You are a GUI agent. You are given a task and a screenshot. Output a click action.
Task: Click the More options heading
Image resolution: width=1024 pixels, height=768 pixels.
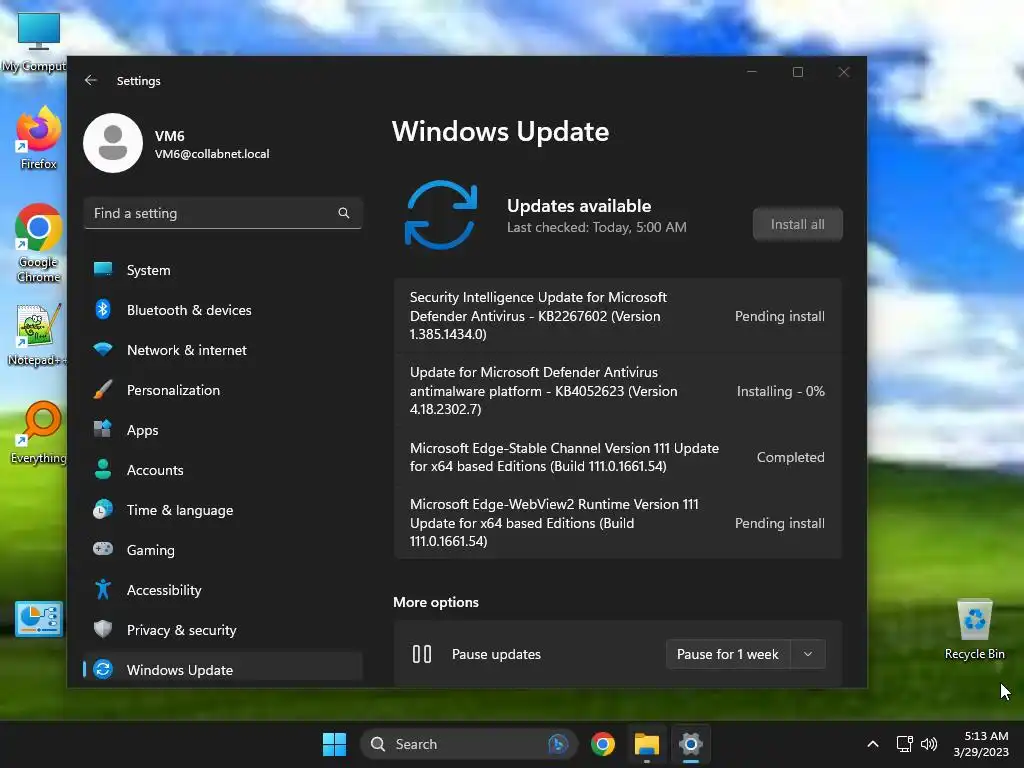tap(436, 602)
